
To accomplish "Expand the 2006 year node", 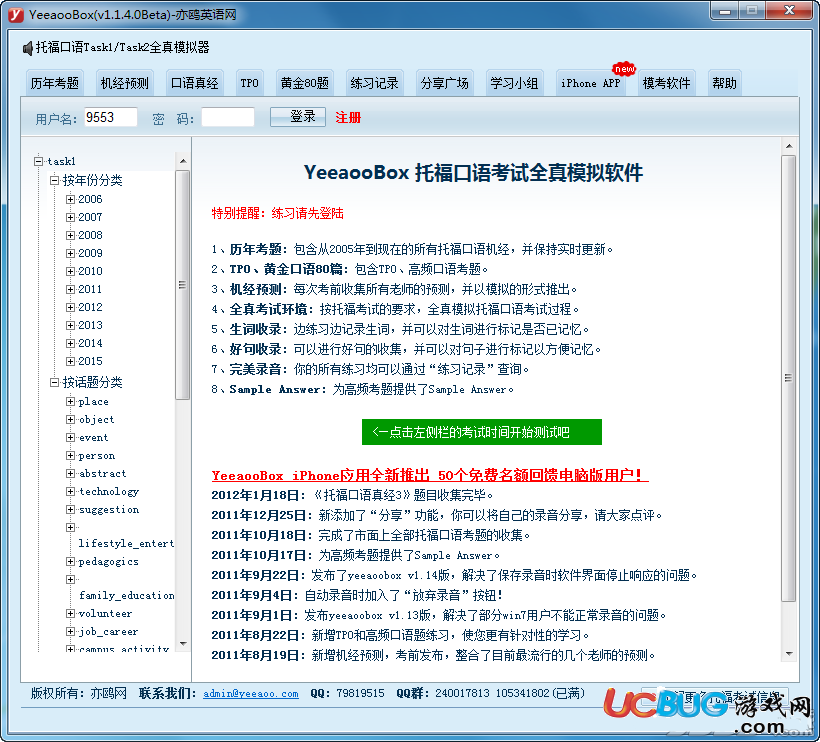I will (x=70, y=199).
